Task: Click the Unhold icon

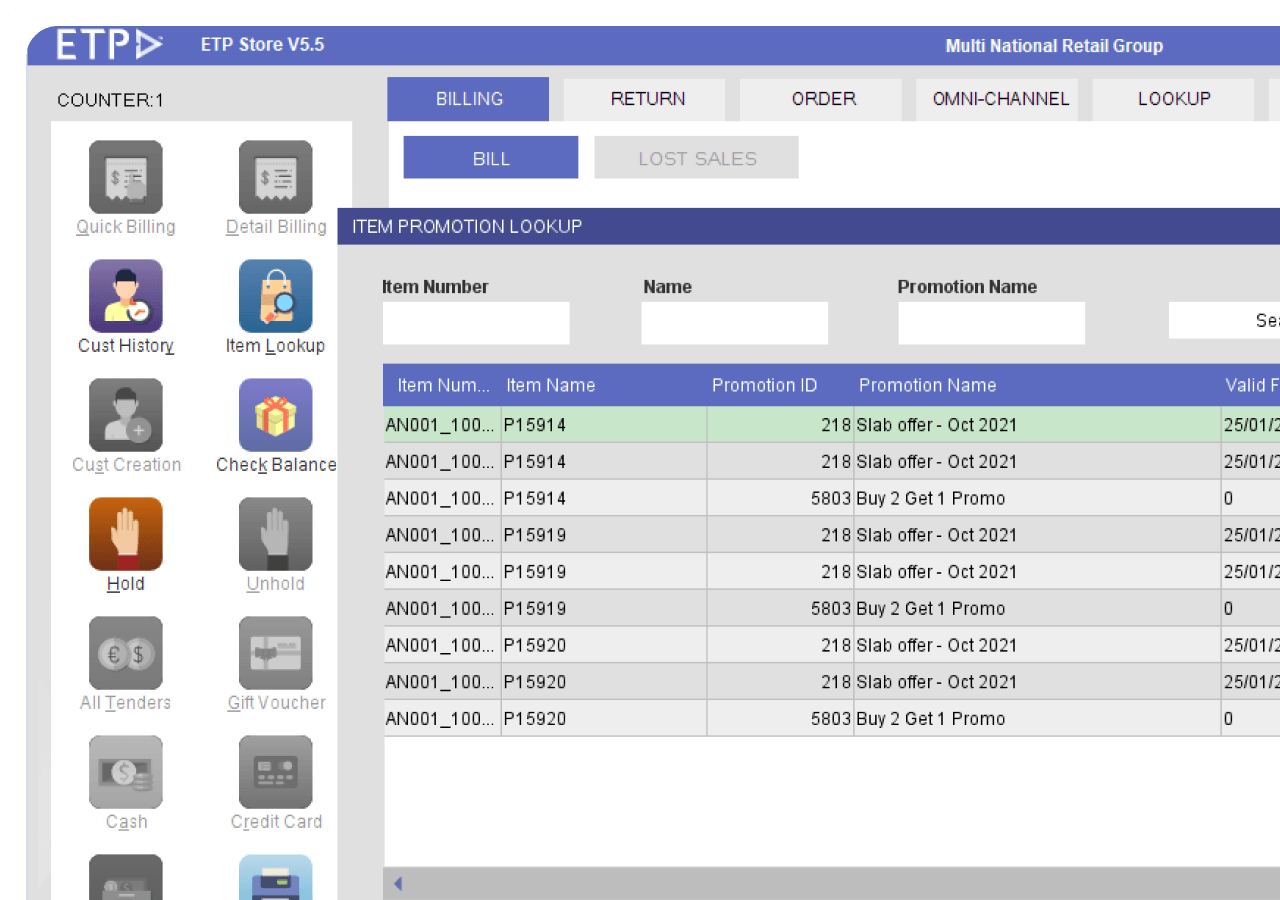Action: [276, 535]
